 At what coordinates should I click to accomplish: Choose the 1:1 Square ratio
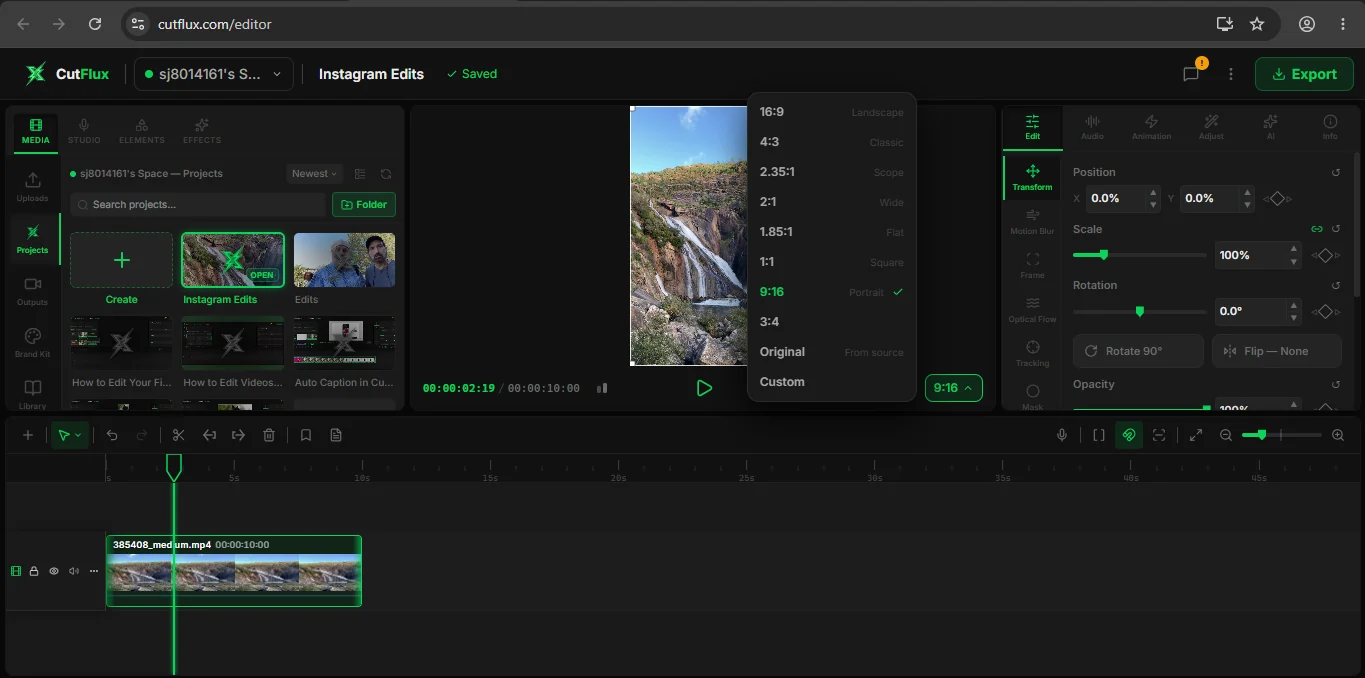tap(831, 262)
